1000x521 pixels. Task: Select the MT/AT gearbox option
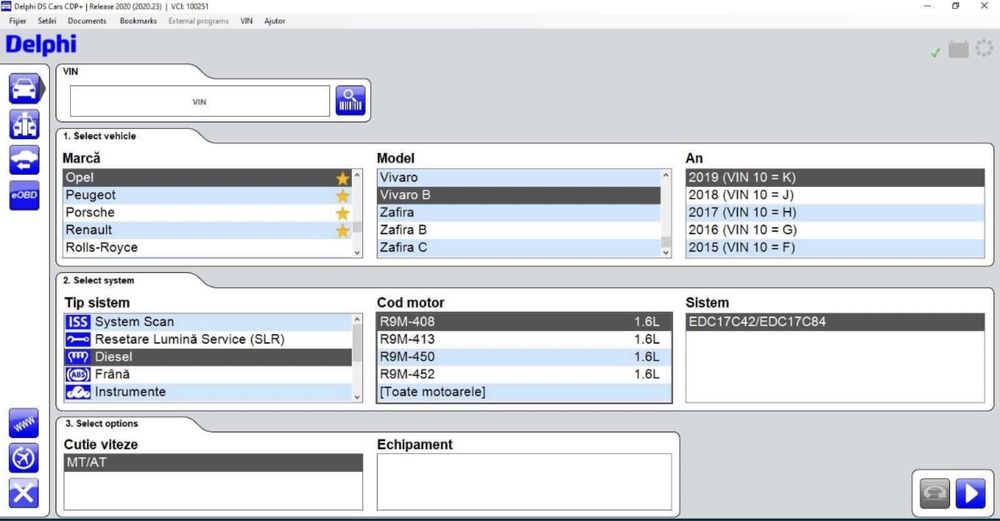[x=213, y=462]
